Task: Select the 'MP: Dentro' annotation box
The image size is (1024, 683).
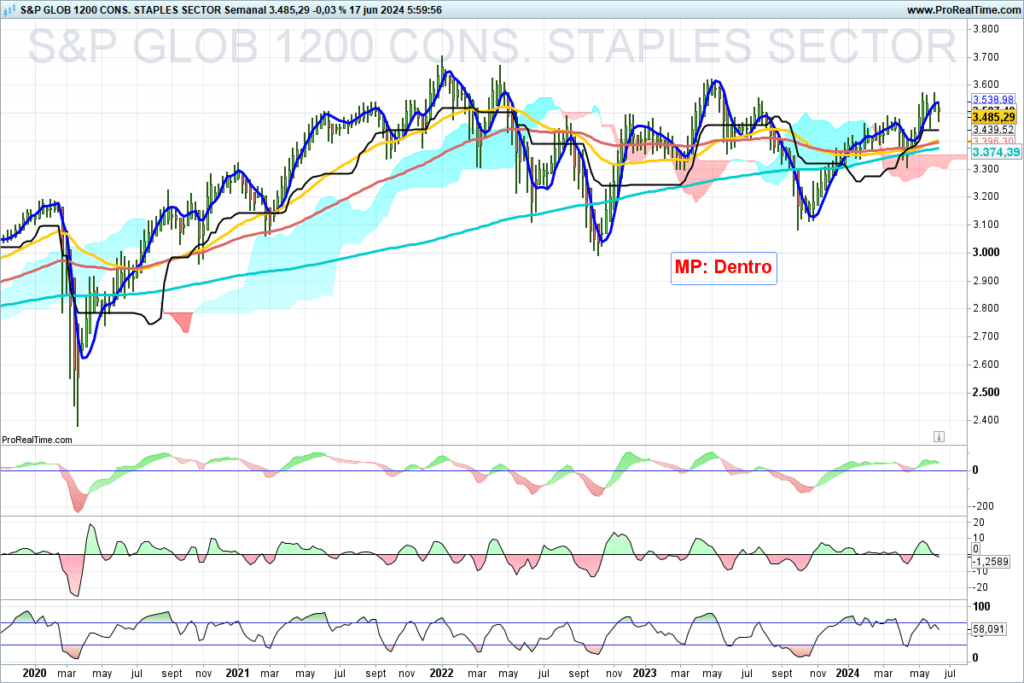Action: coord(724,268)
